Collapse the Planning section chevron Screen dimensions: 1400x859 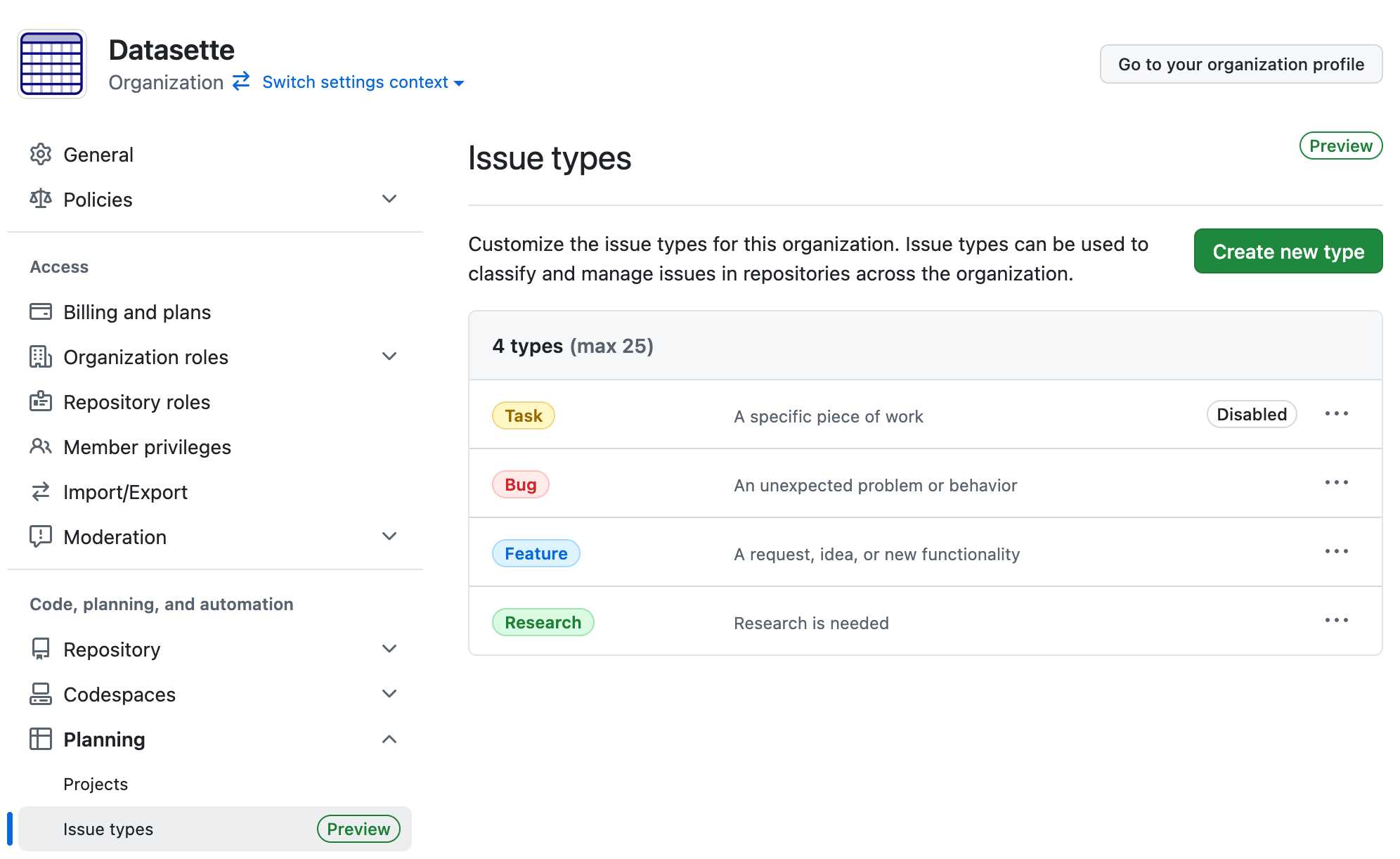tap(389, 739)
